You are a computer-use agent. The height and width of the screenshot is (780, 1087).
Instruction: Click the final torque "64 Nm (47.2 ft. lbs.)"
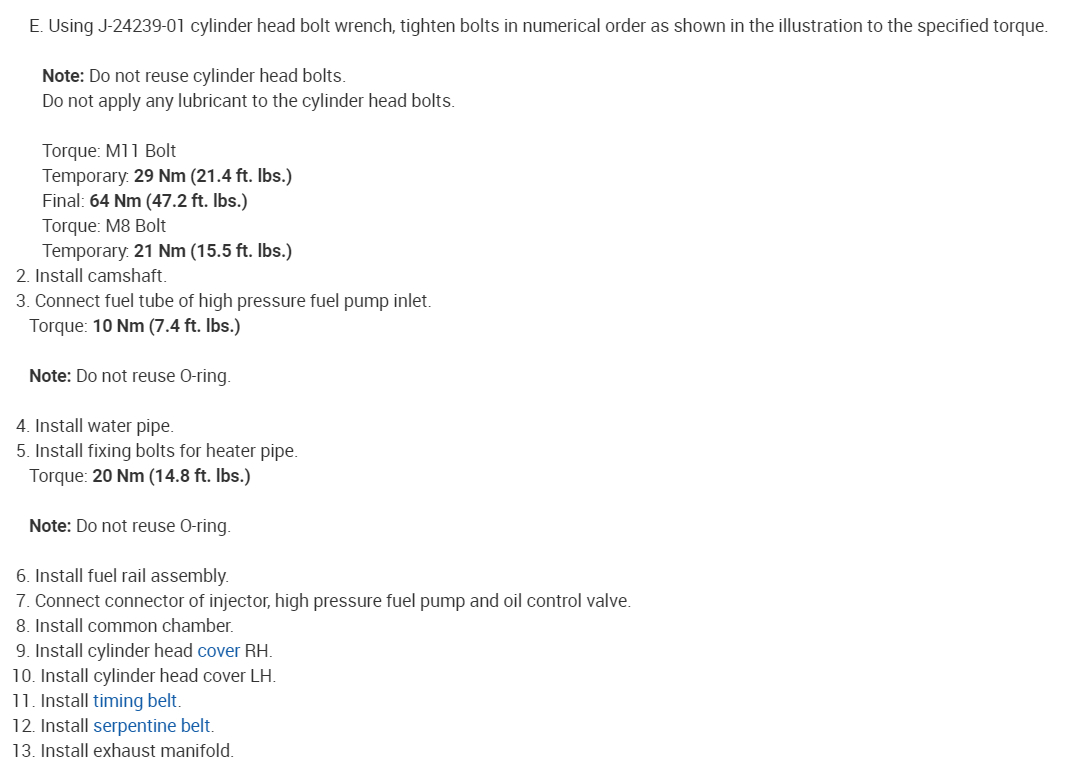click(168, 201)
